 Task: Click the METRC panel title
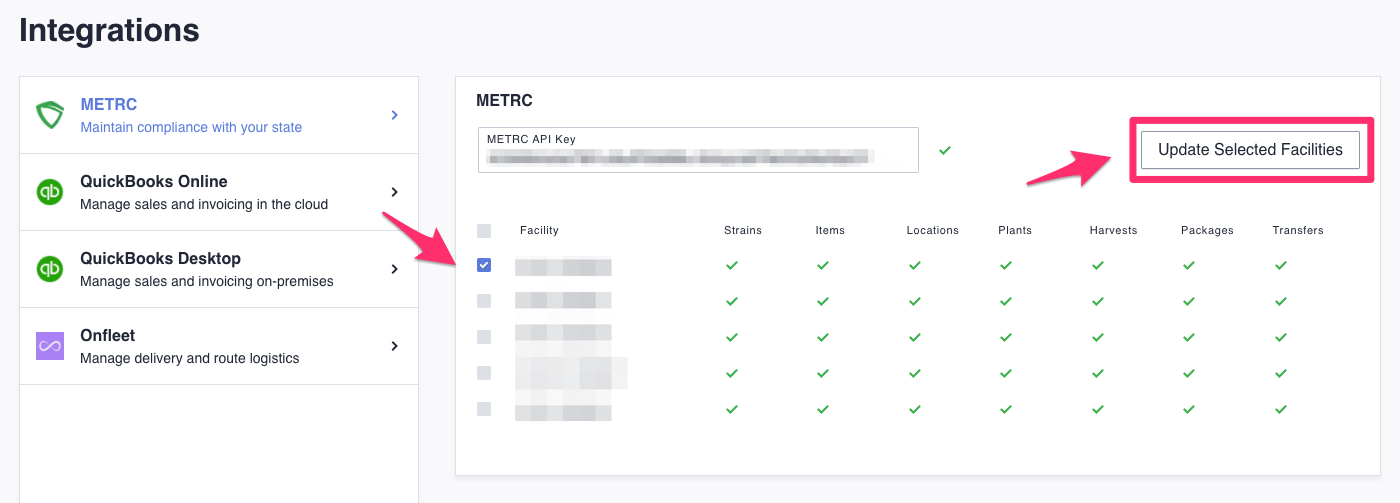pyautogui.click(x=504, y=101)
